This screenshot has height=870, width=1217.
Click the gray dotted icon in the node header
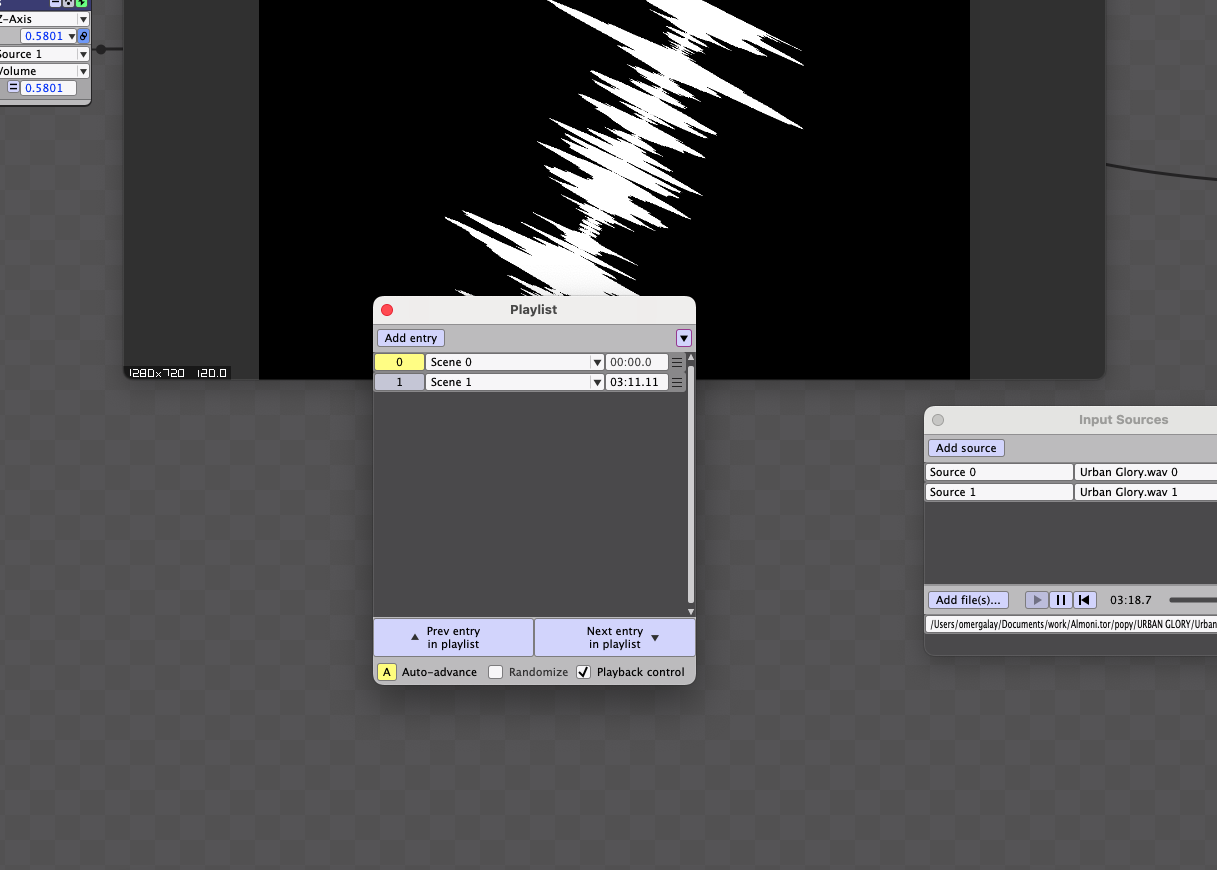(68, 3)
